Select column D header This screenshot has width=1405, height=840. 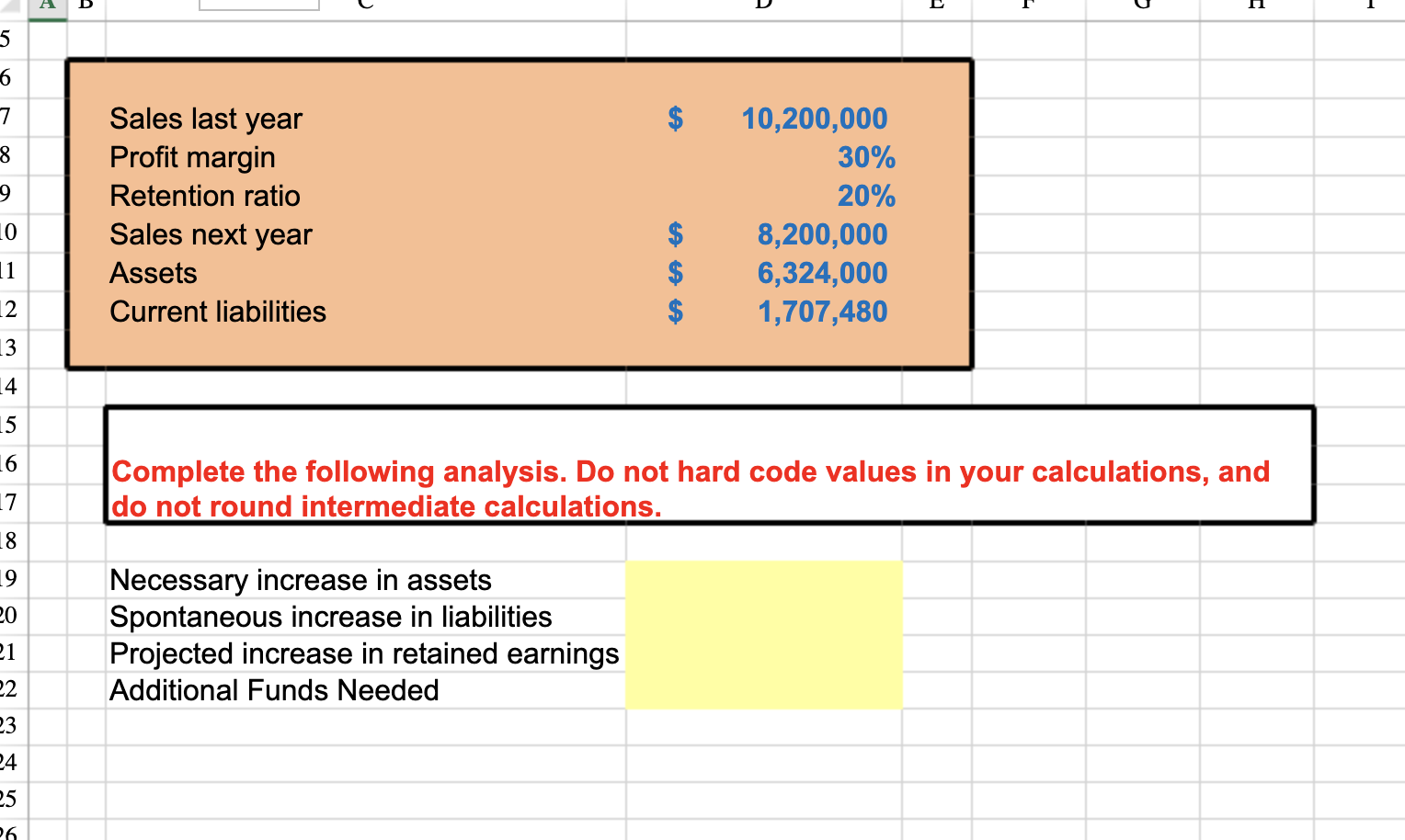(760, 6)
